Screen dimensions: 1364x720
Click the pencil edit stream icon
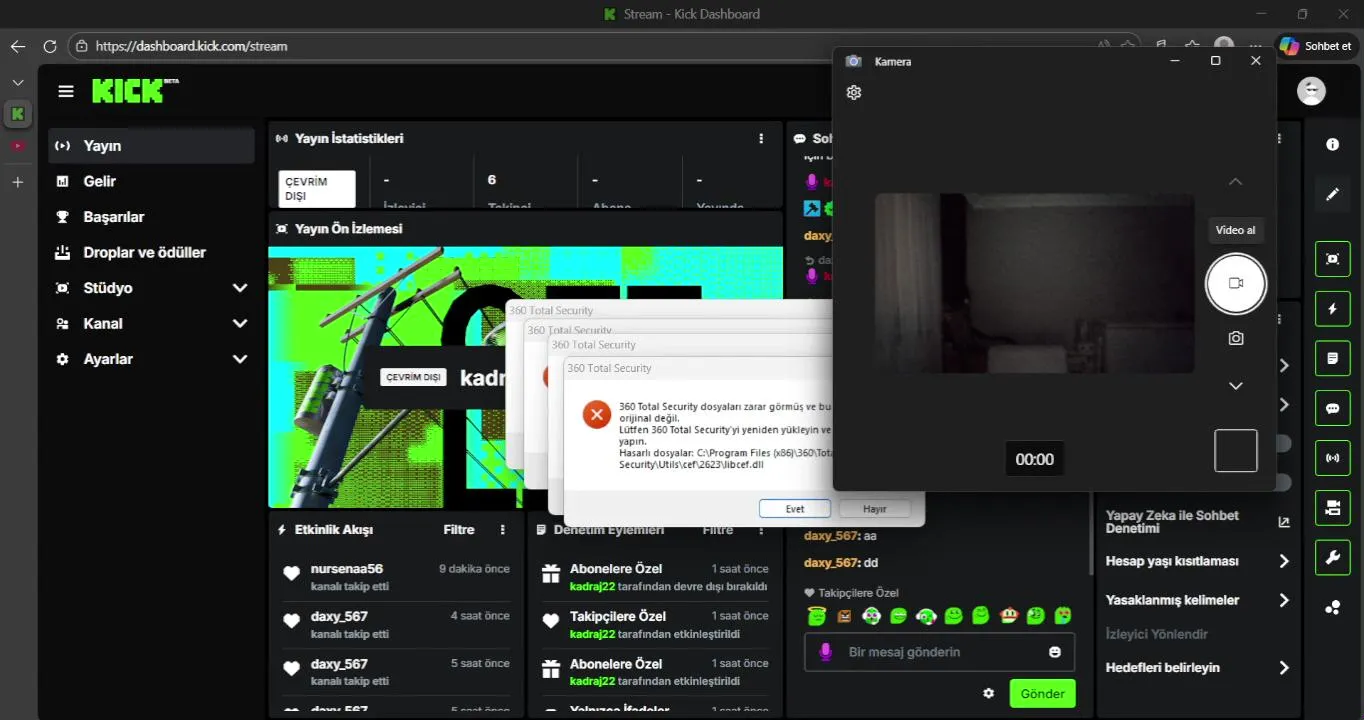click(x=1332, y=194)
